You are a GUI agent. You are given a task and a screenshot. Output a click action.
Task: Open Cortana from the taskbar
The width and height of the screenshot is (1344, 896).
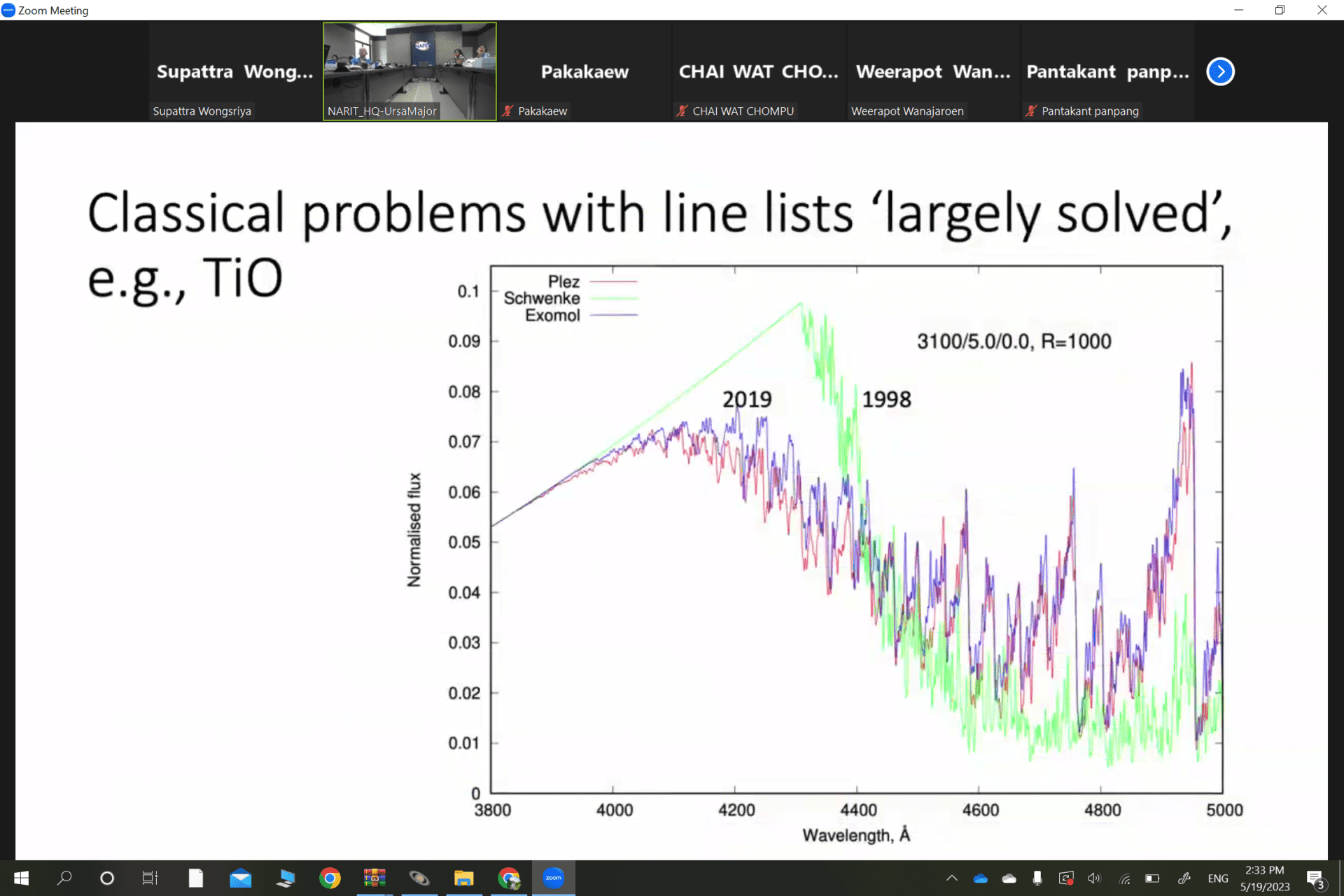pos(107,878)
